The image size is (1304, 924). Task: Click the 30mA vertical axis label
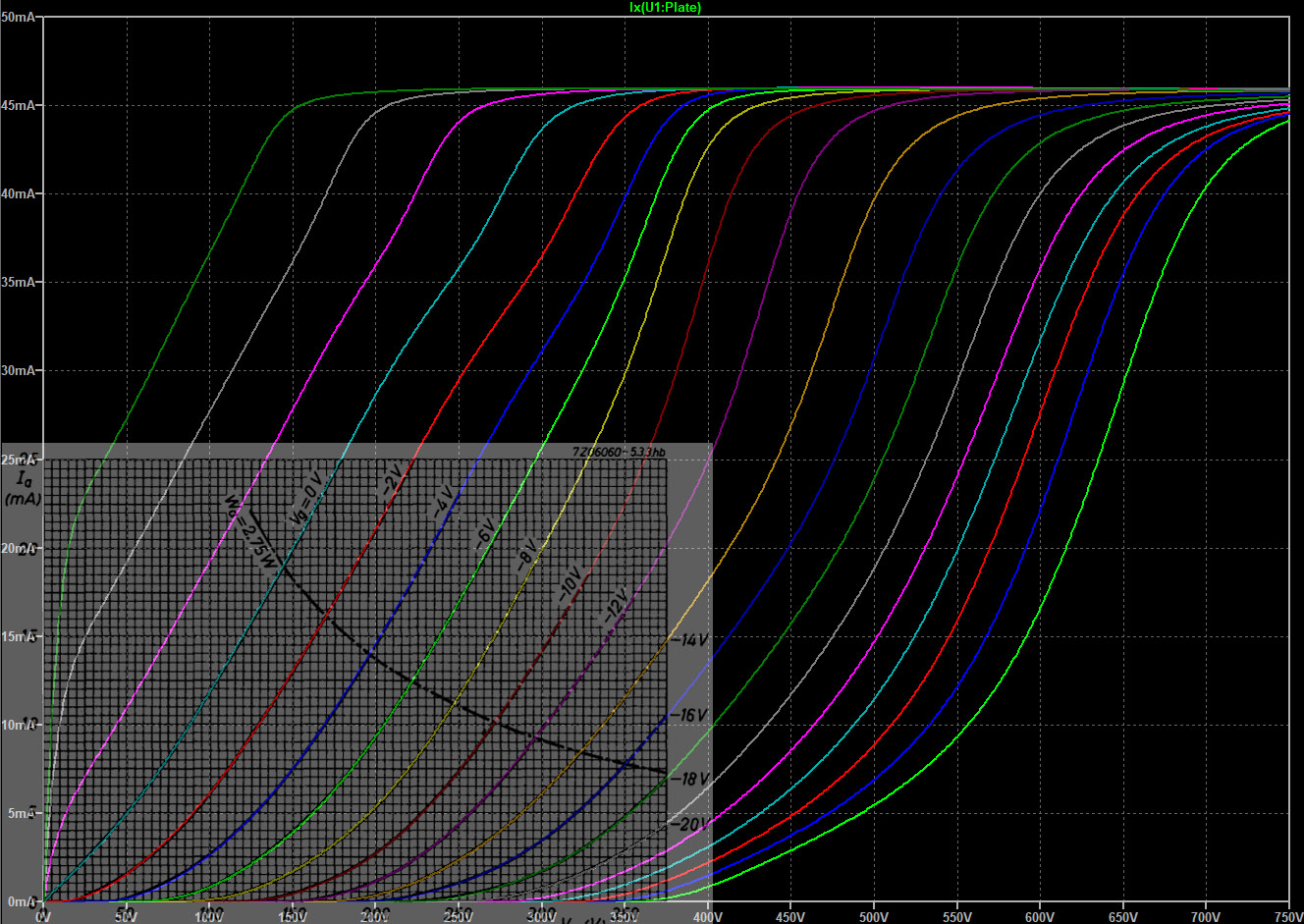pyautogui.click(x=18, y=370)
